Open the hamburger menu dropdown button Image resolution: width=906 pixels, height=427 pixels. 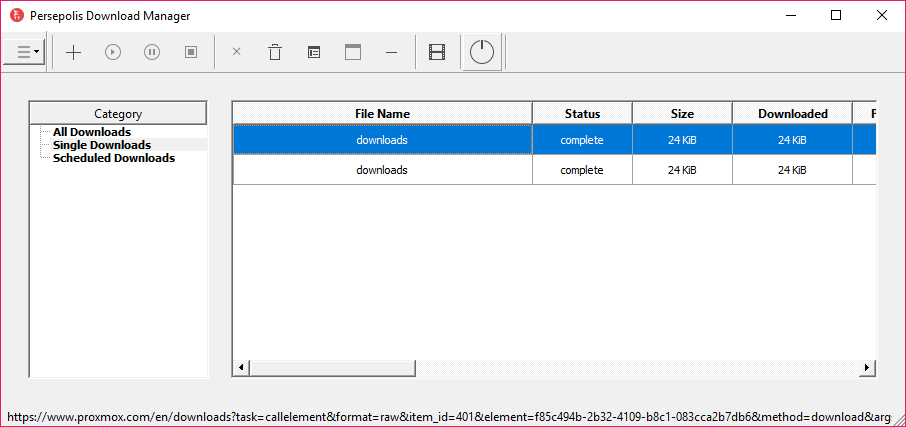click(24, 52)
